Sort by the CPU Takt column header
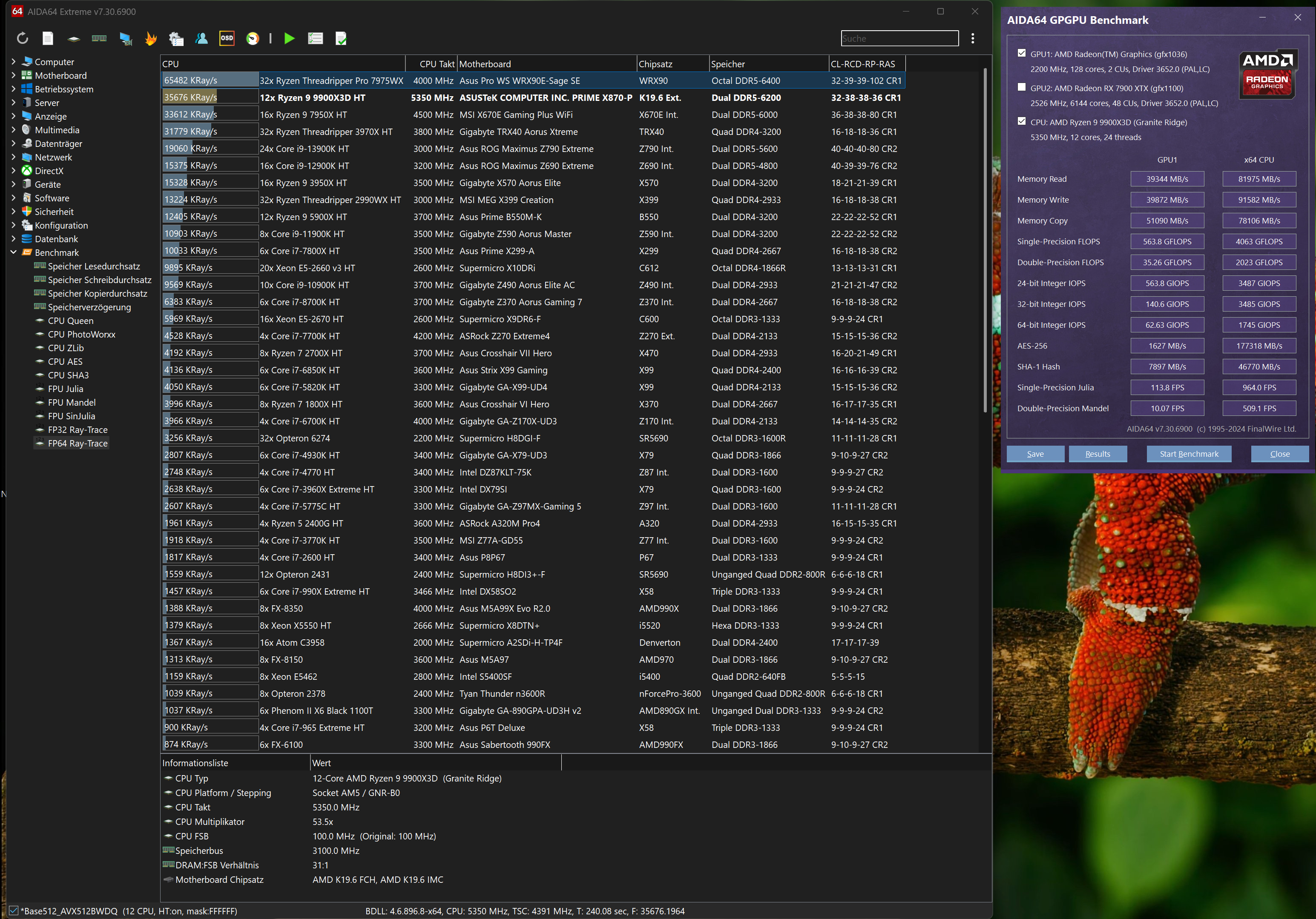 431,63
